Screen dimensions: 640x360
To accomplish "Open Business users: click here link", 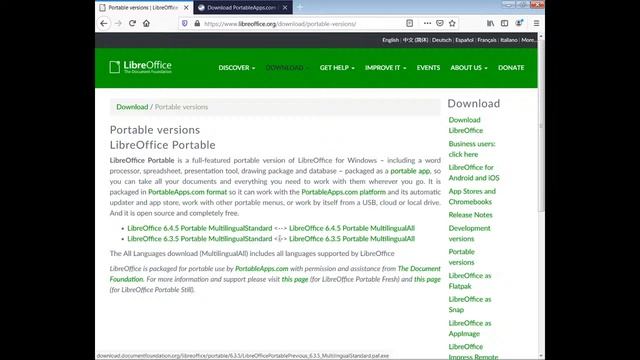I will [472, 149].
